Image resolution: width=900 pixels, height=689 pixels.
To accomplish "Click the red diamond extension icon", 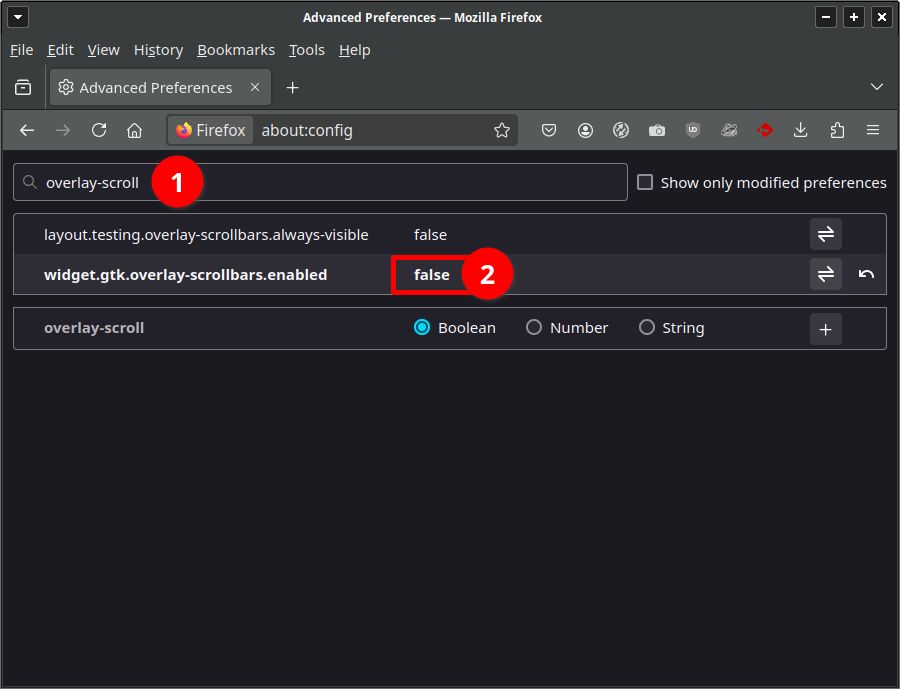I will 765,130.
